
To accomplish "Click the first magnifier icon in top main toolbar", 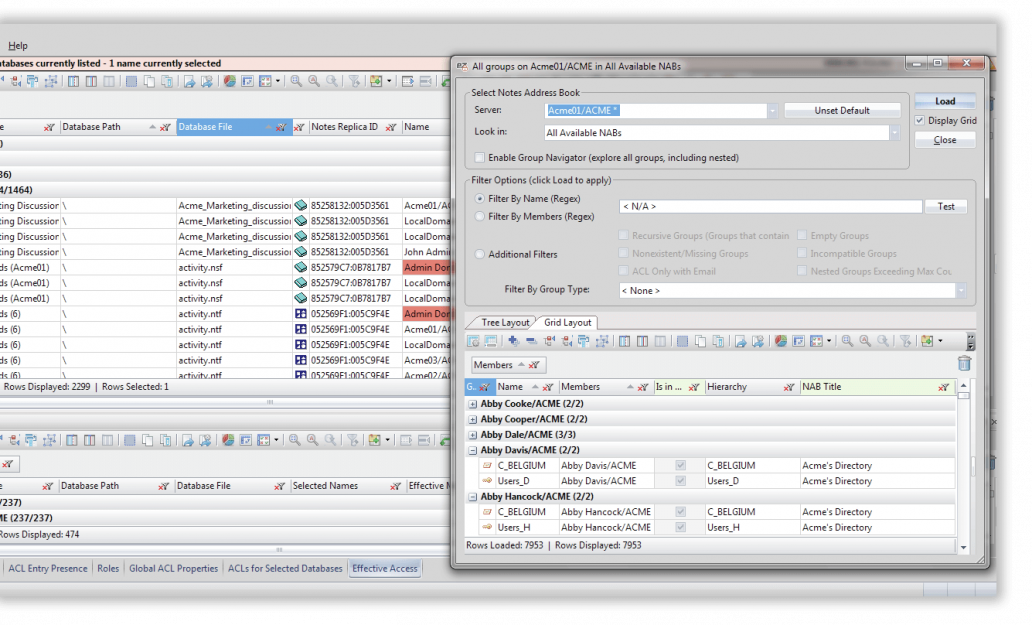I will 296,81.
